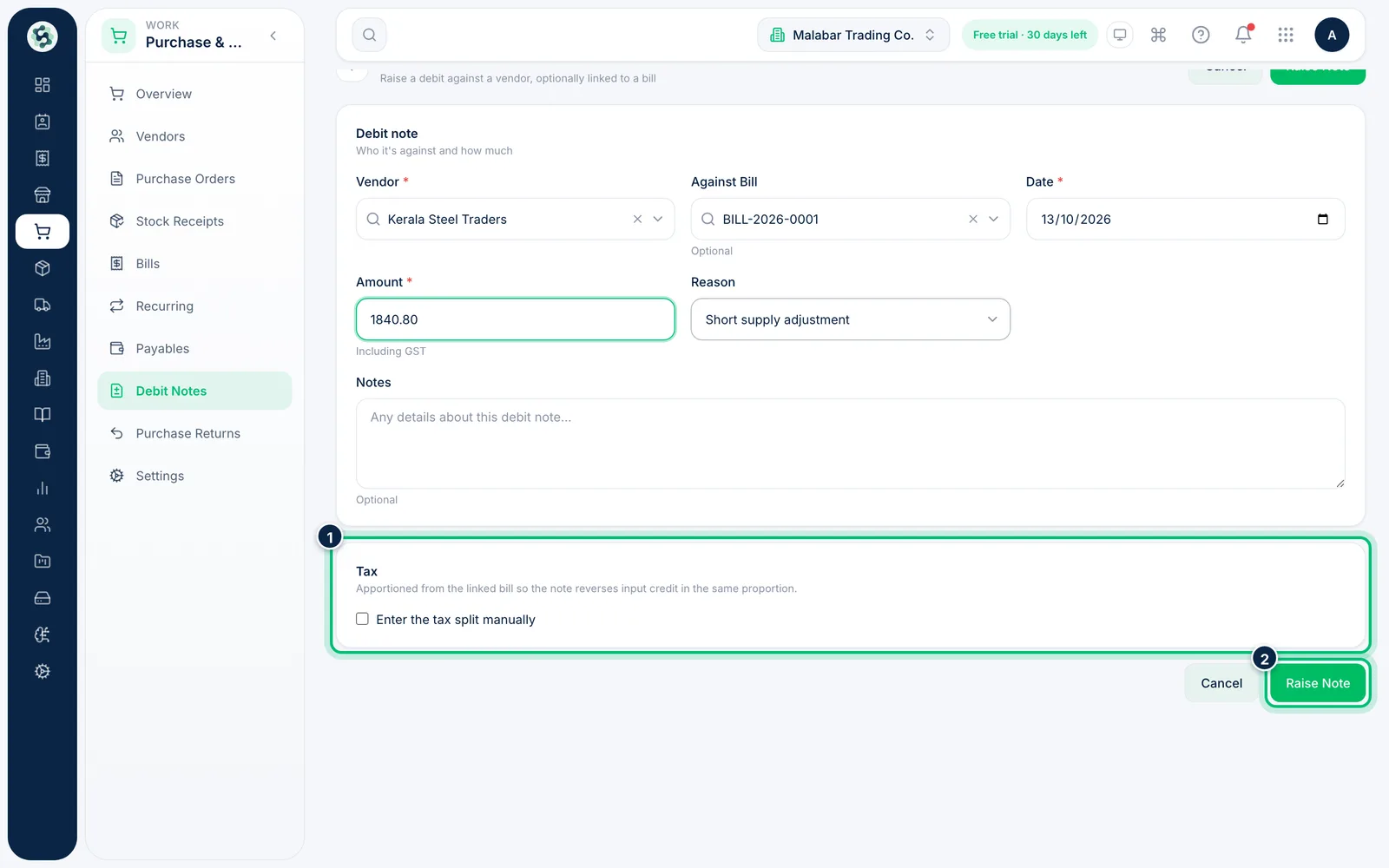
Task: Open Purchase Returns in sidebar
Action: tap(194, 433)
